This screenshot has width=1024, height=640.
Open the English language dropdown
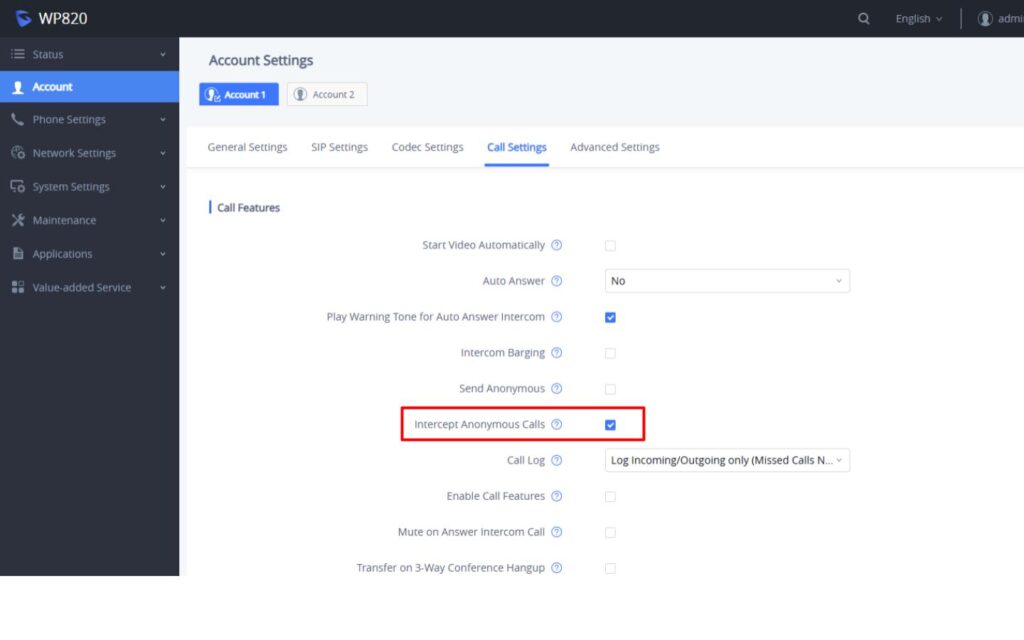(919, 19)
